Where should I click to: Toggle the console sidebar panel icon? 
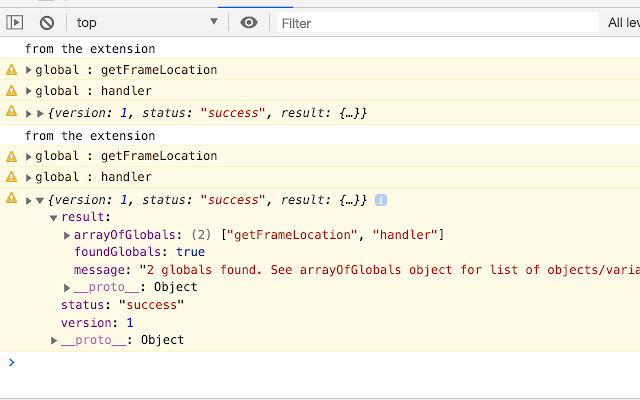[15, 22]
